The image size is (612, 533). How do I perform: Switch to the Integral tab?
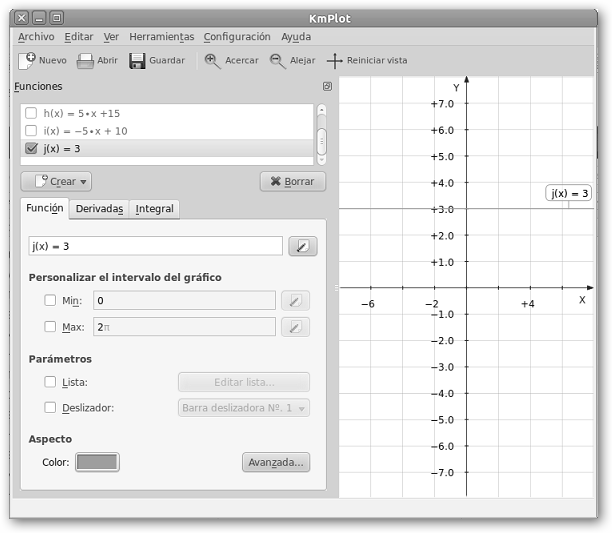(154, 209)
